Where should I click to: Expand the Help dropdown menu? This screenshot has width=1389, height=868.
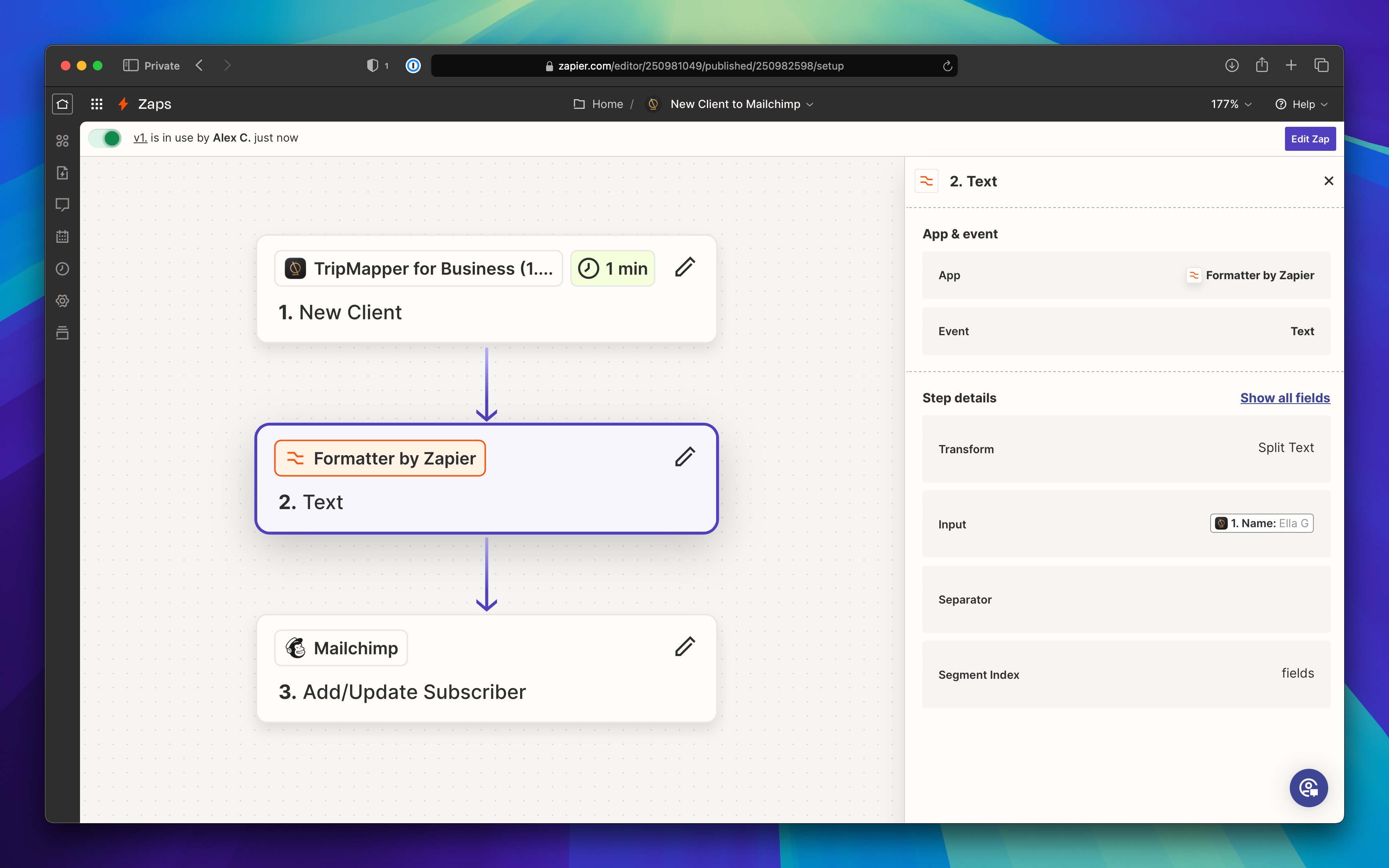click(x=1301, y=104)
